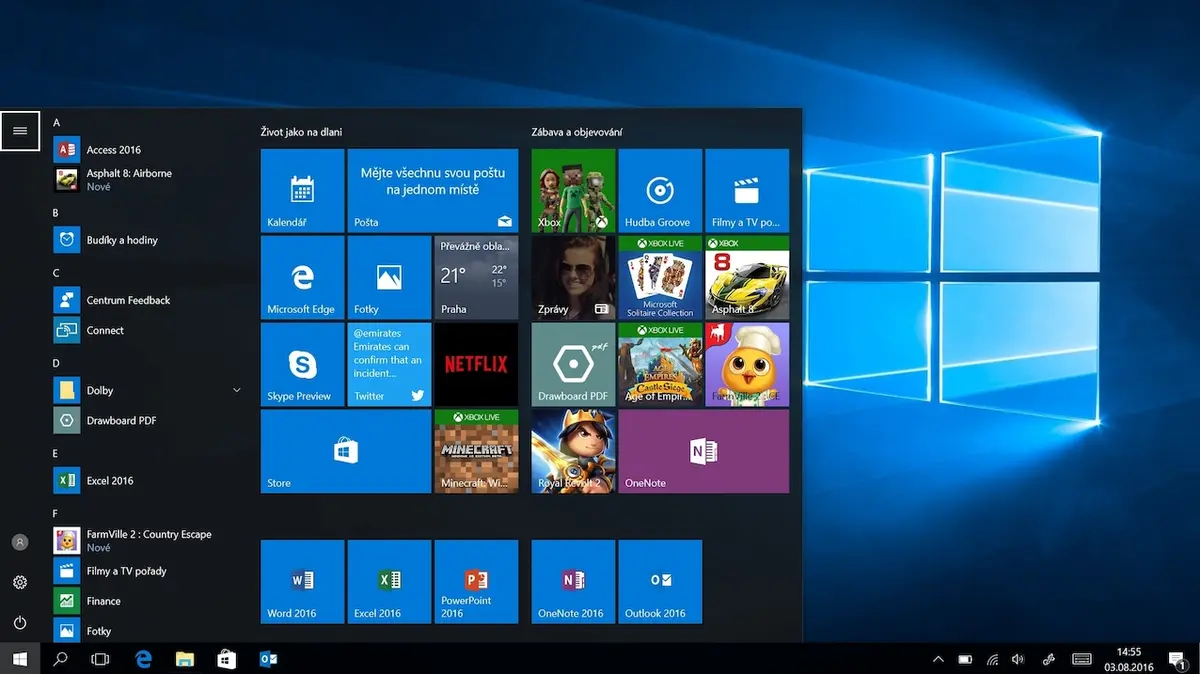Click the Život jako na dlani group title
The image size is (1200, 674).
301,132
